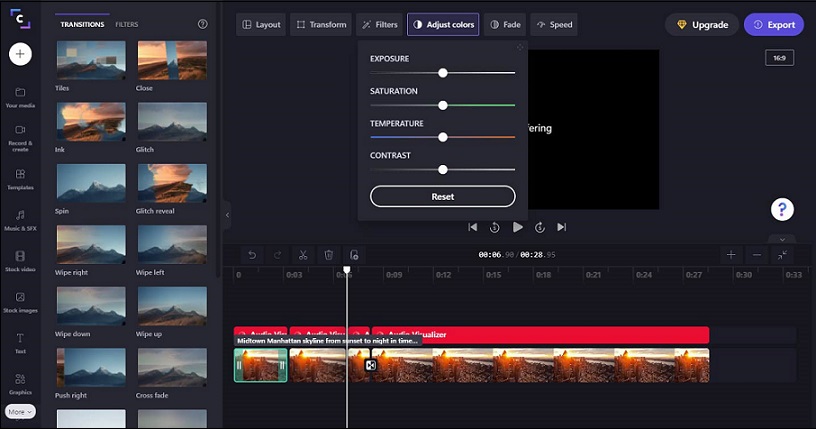Select the Wipe right transition

click(x=91, y=245)
